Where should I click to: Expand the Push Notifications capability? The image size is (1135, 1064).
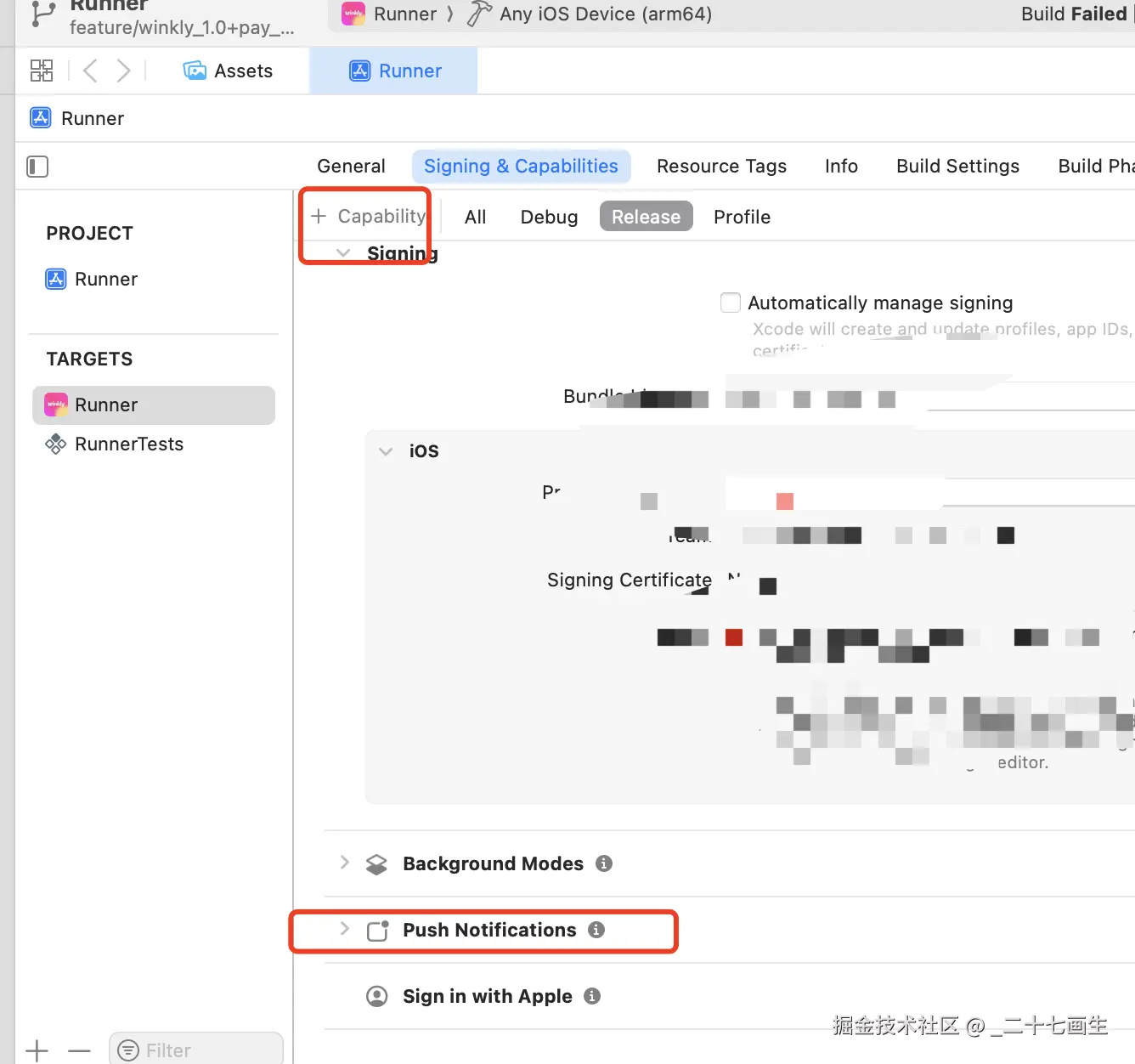tap(344, 929)
